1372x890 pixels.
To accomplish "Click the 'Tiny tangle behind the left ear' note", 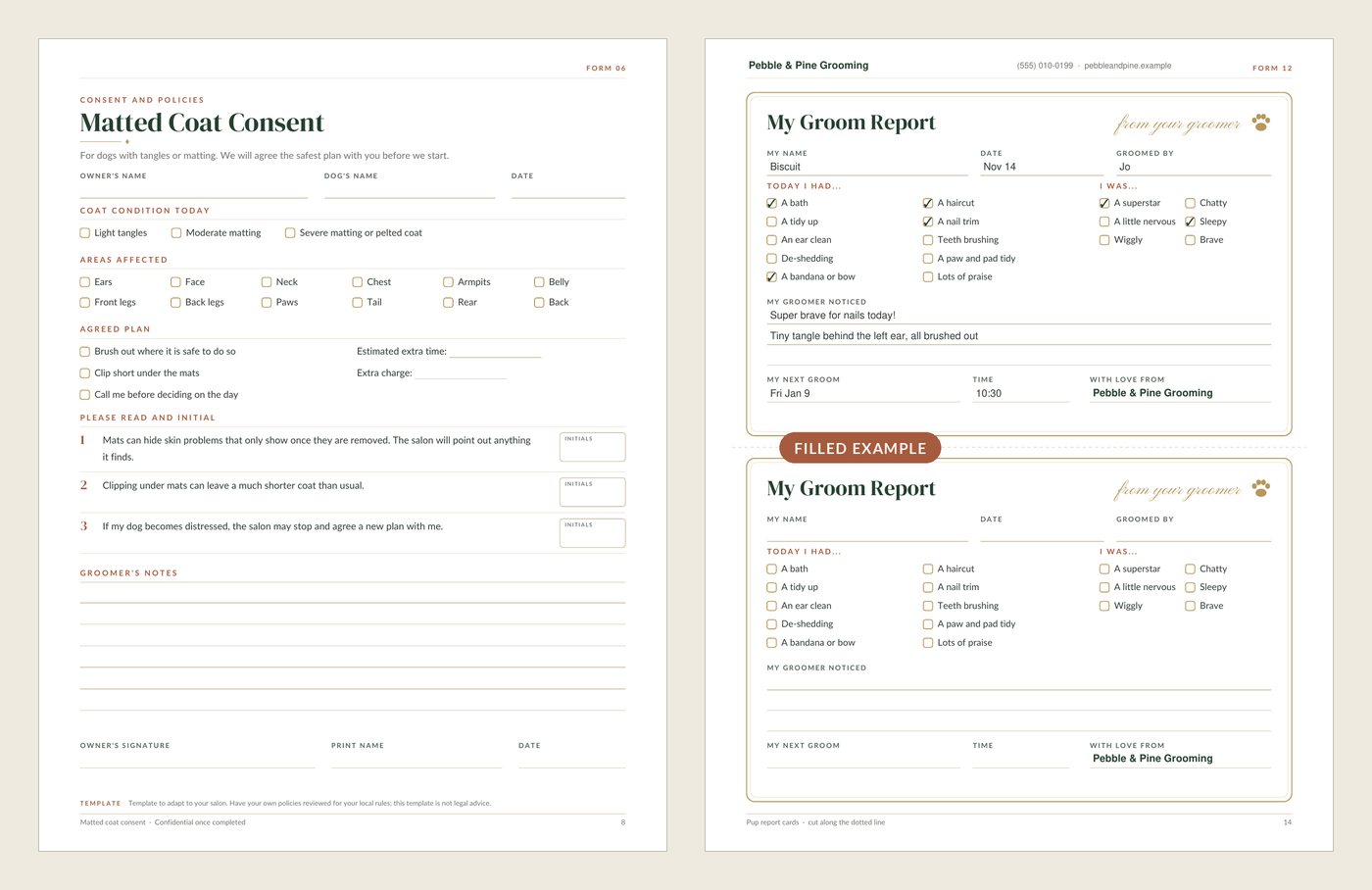I will pyautogui.click(x=874, y=336).
